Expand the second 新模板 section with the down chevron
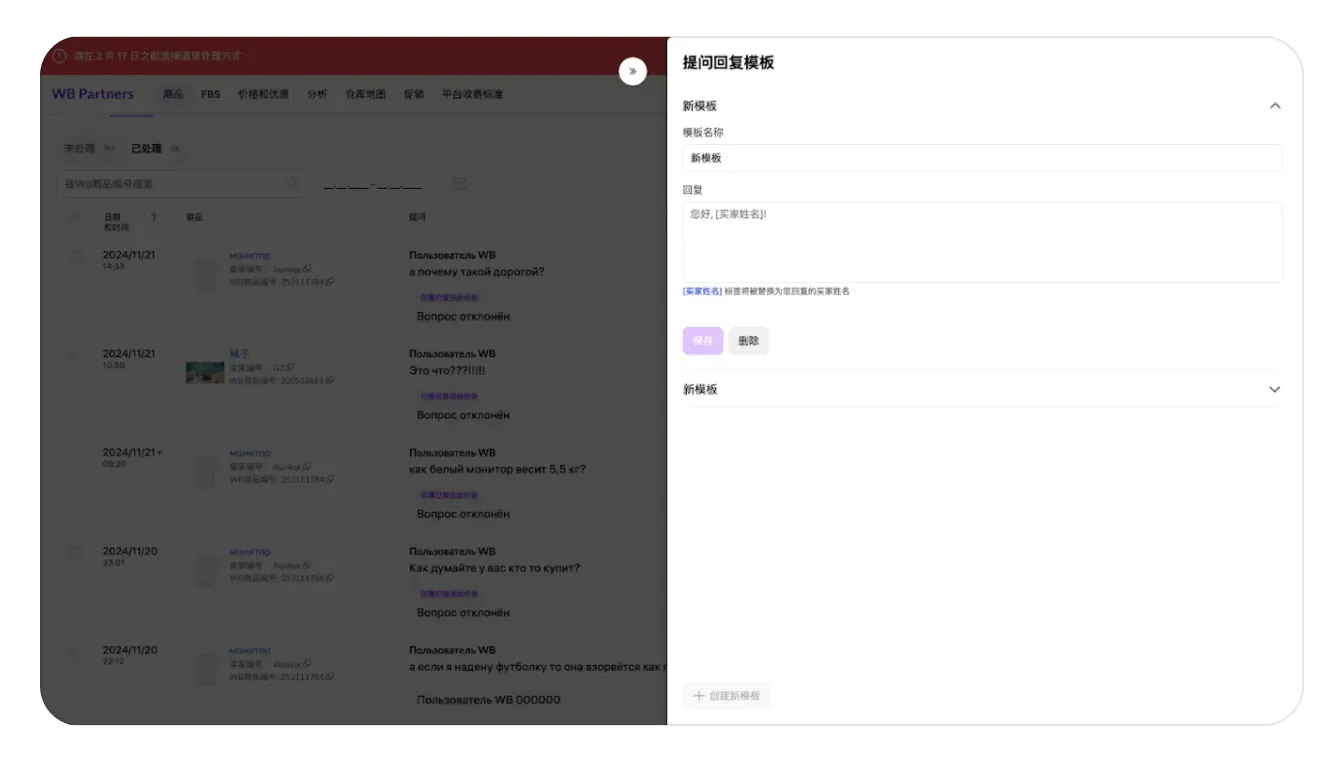 (x=1275, y=389)
